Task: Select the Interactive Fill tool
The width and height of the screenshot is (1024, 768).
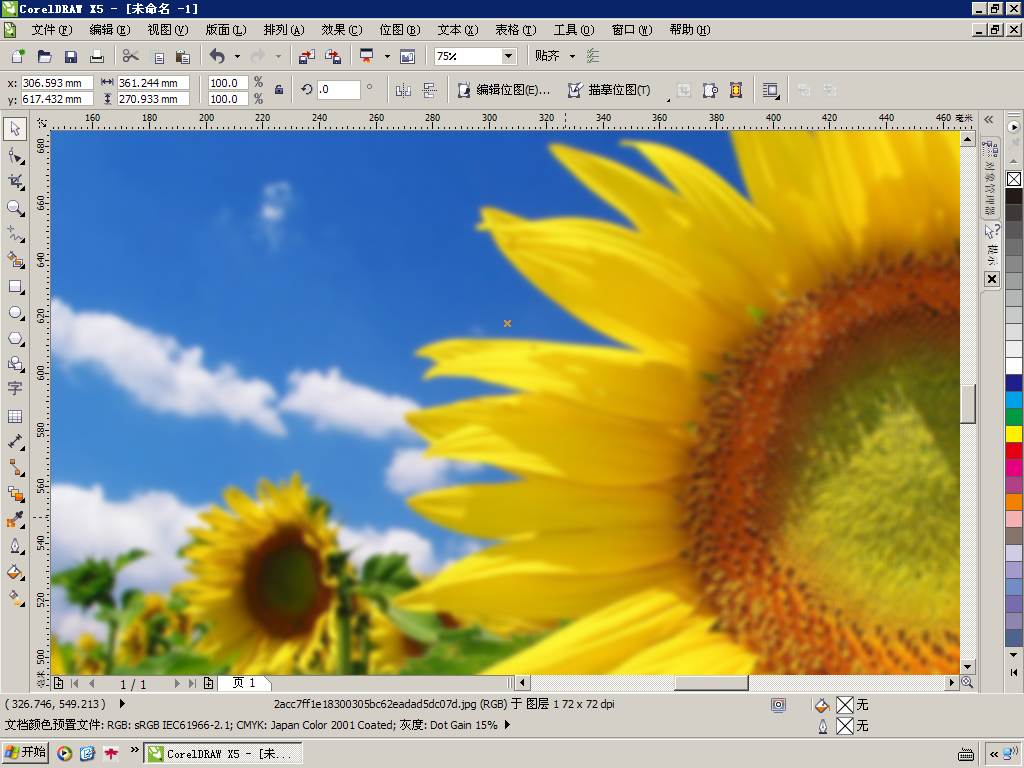Action: pos(15,598)
